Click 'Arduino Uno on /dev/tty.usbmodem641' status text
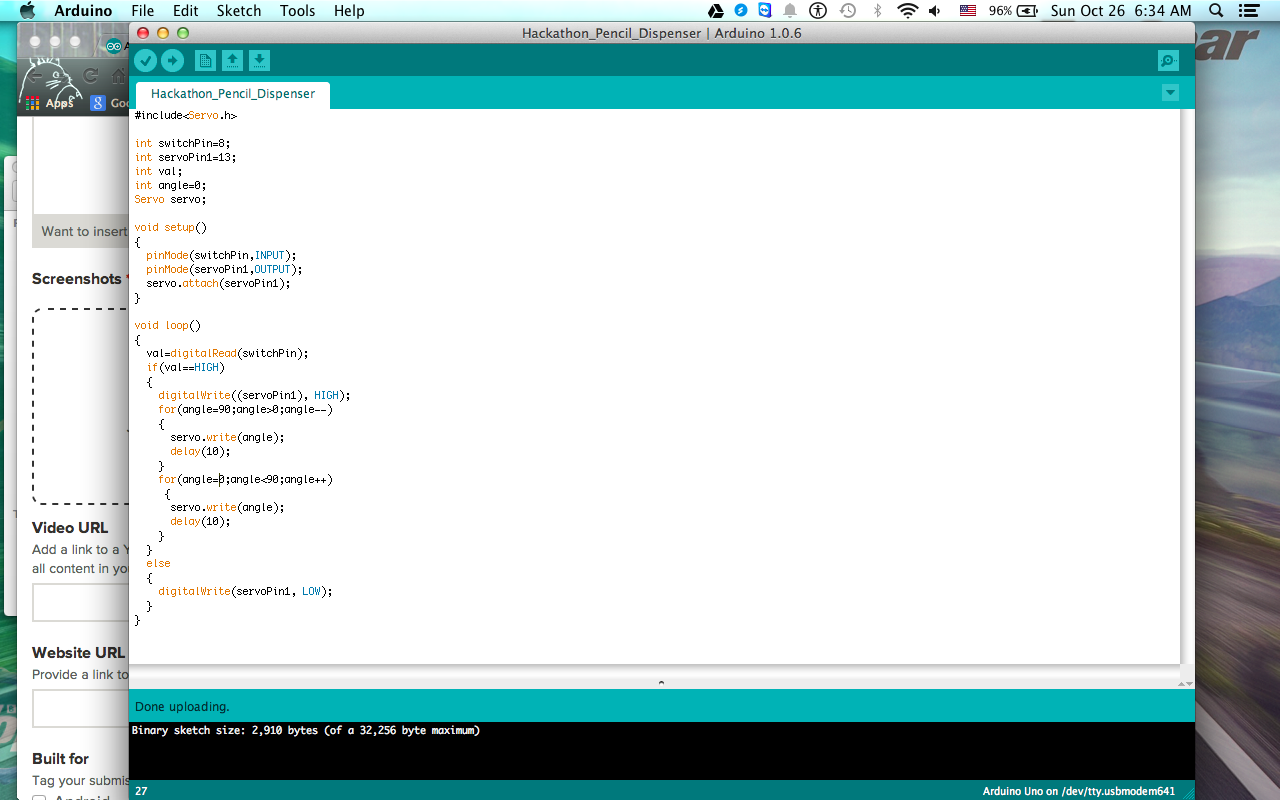Viewport: 1280px width, 800px height. [1079, 791]
